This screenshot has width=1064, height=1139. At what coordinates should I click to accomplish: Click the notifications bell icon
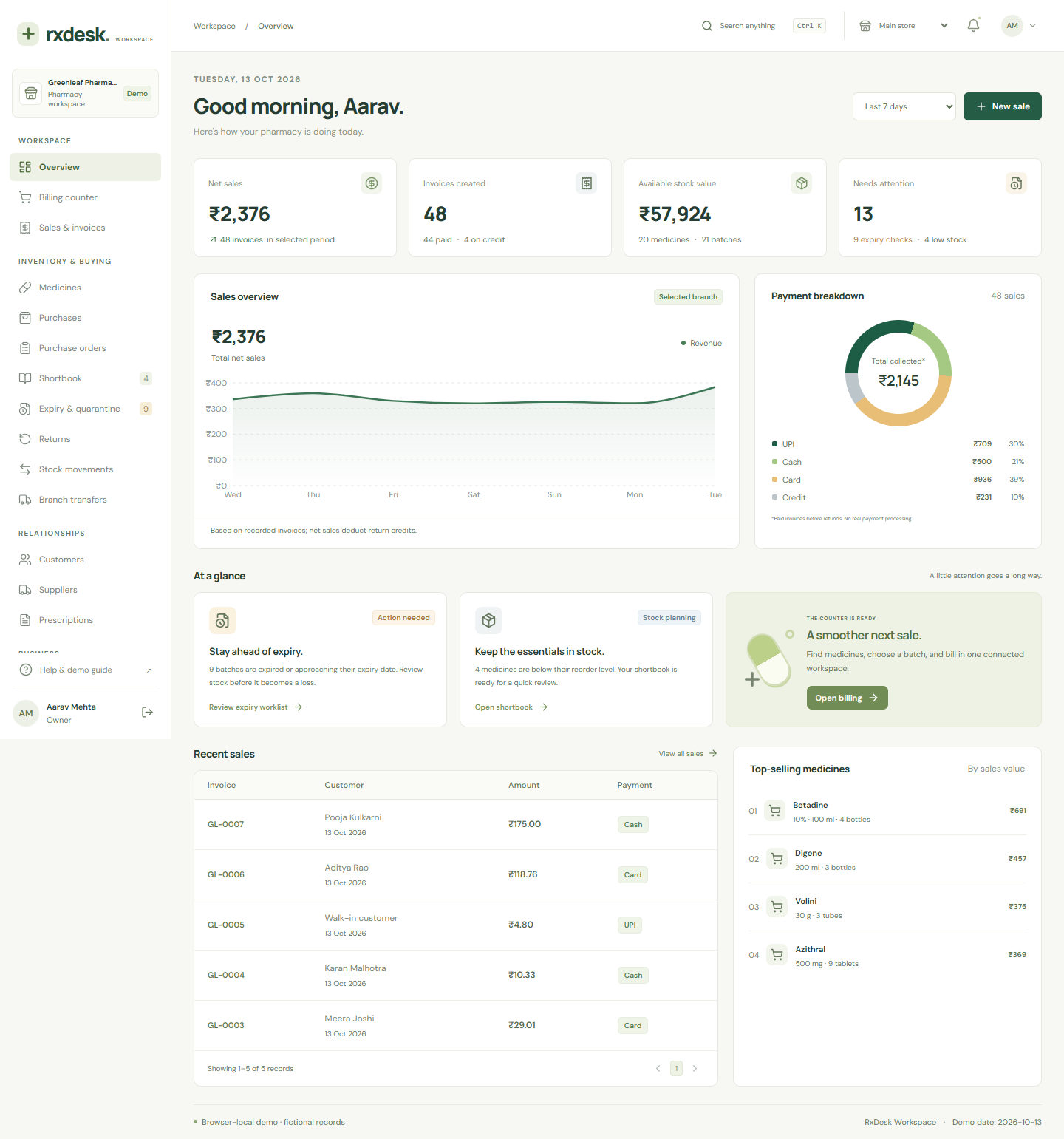(973, 26)
